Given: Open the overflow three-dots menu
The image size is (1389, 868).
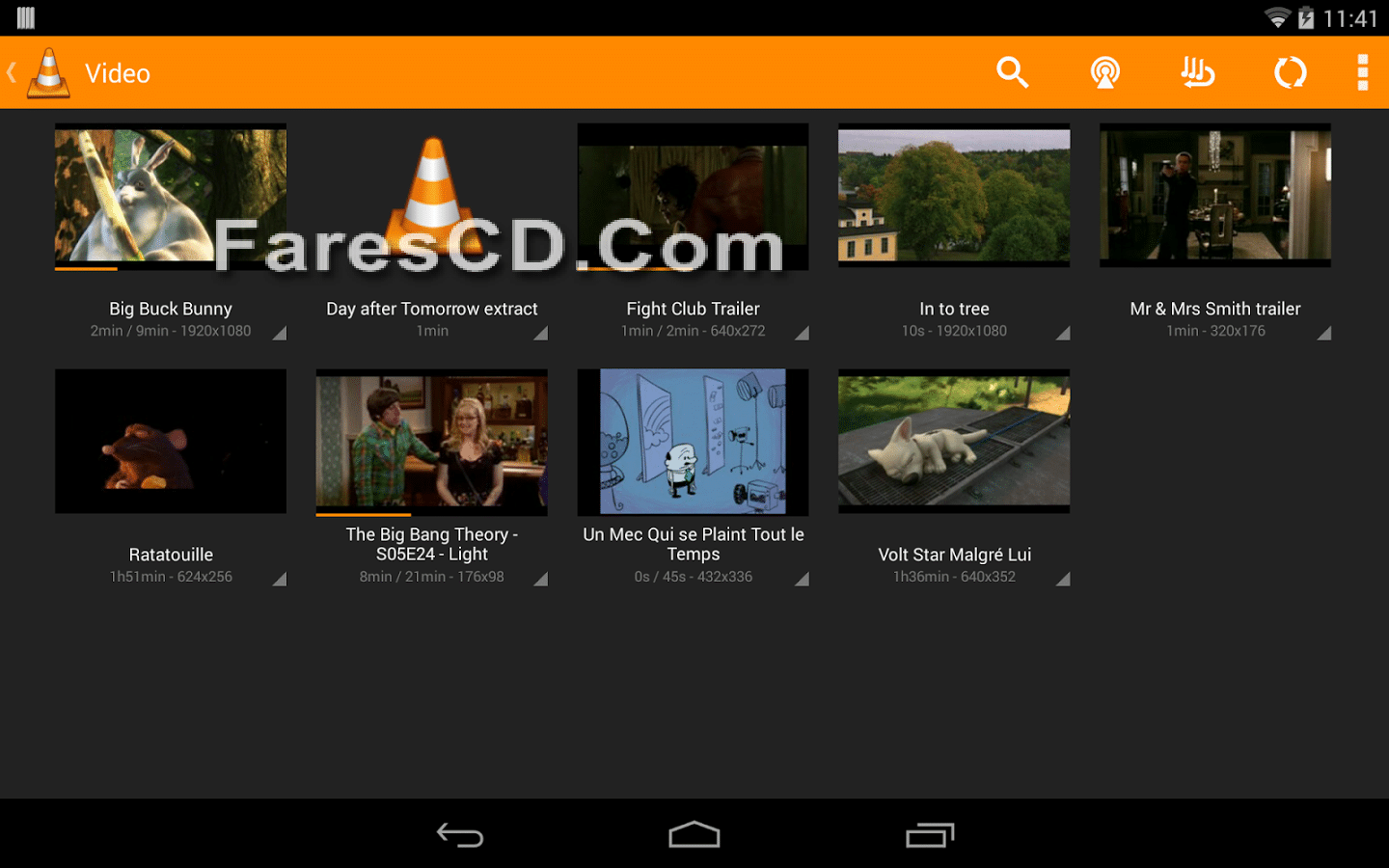Looking at the screenshot, I should coord(1362,72).
